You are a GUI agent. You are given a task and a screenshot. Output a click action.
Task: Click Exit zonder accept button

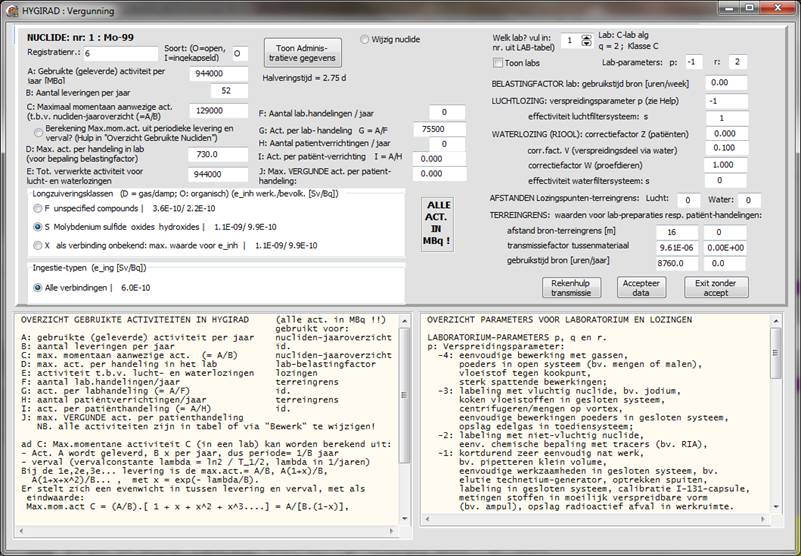716,288
